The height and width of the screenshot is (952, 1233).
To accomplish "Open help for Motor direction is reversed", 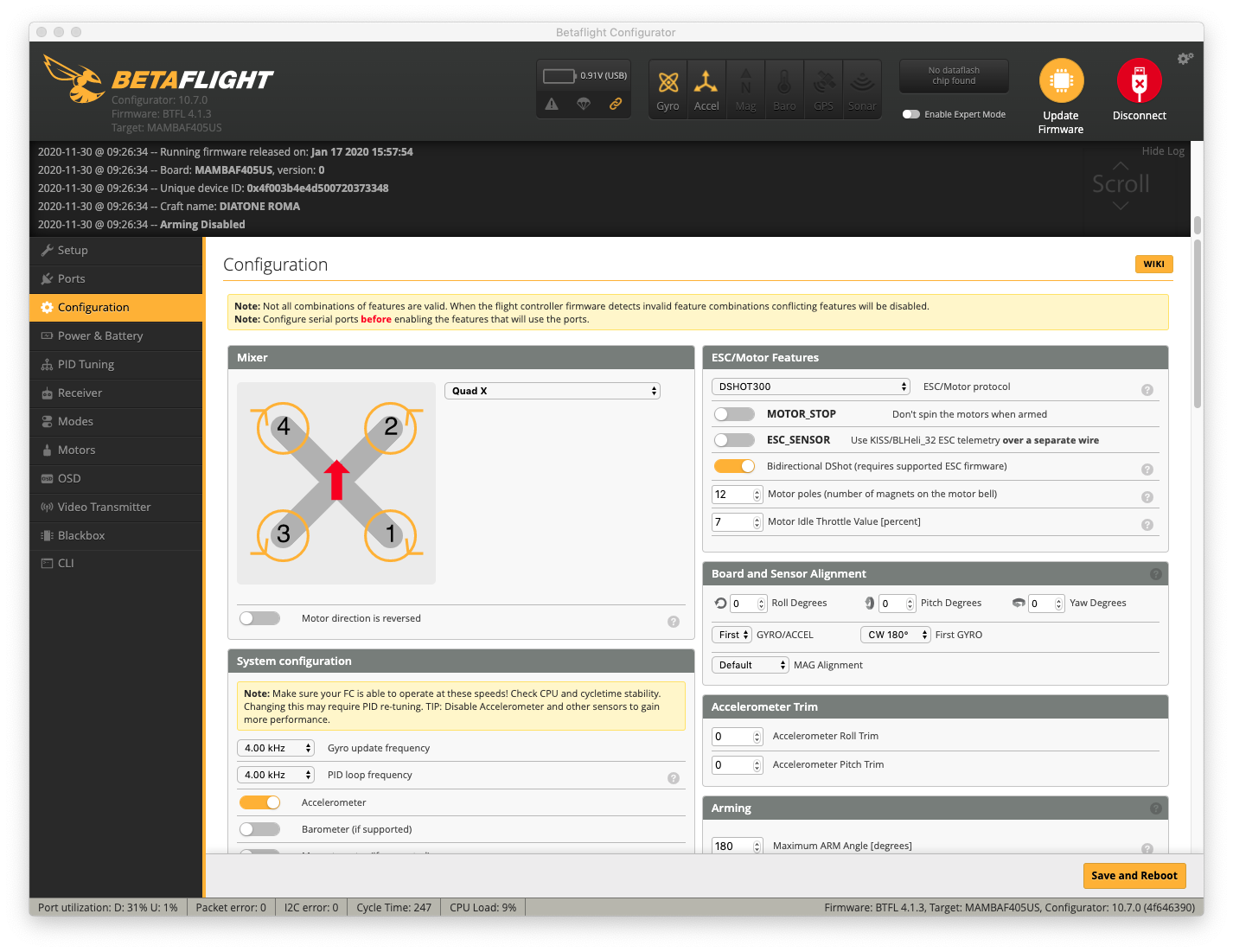I will (674, 622).
